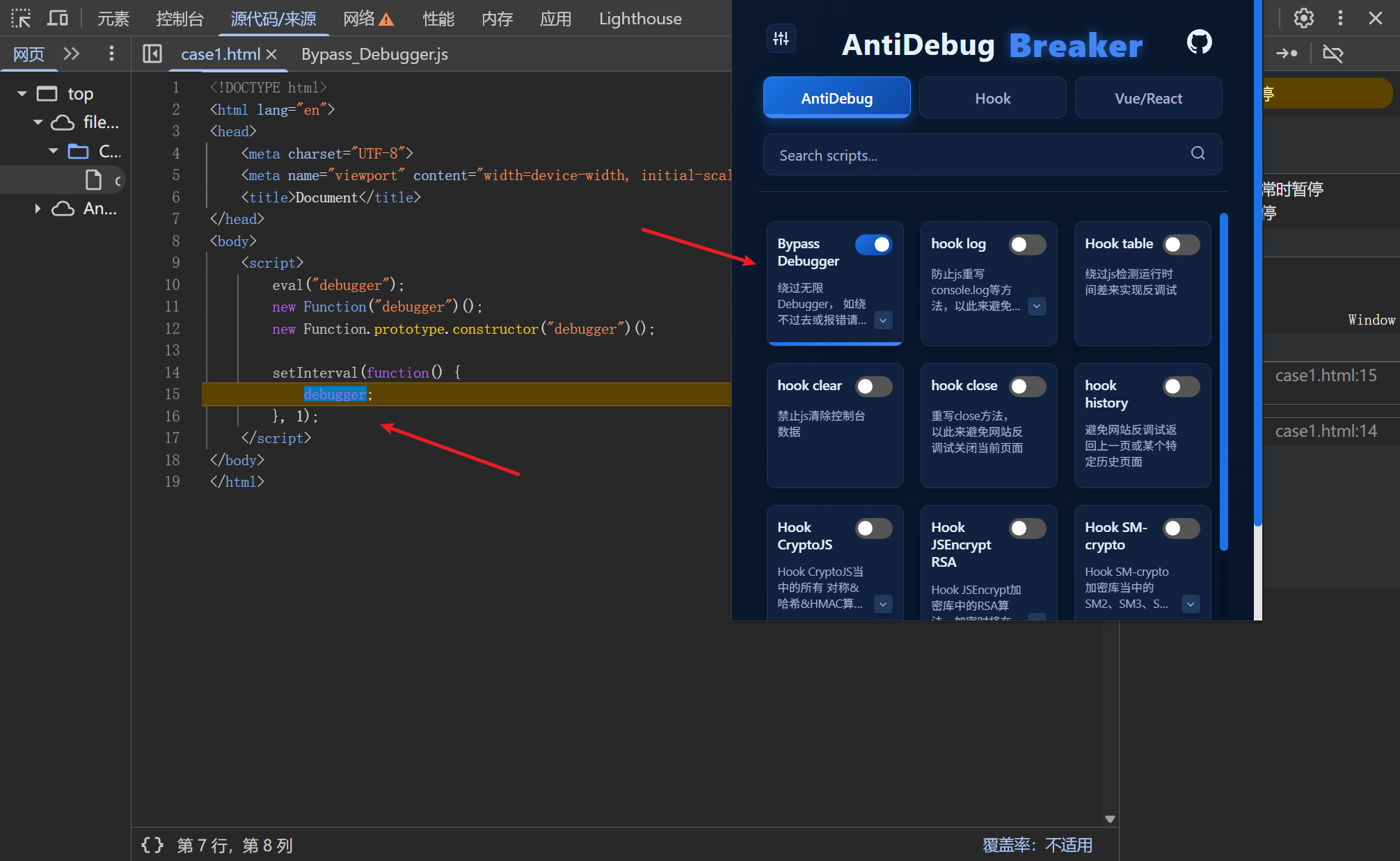Open the 网络 tab

[x=359, y=19]
